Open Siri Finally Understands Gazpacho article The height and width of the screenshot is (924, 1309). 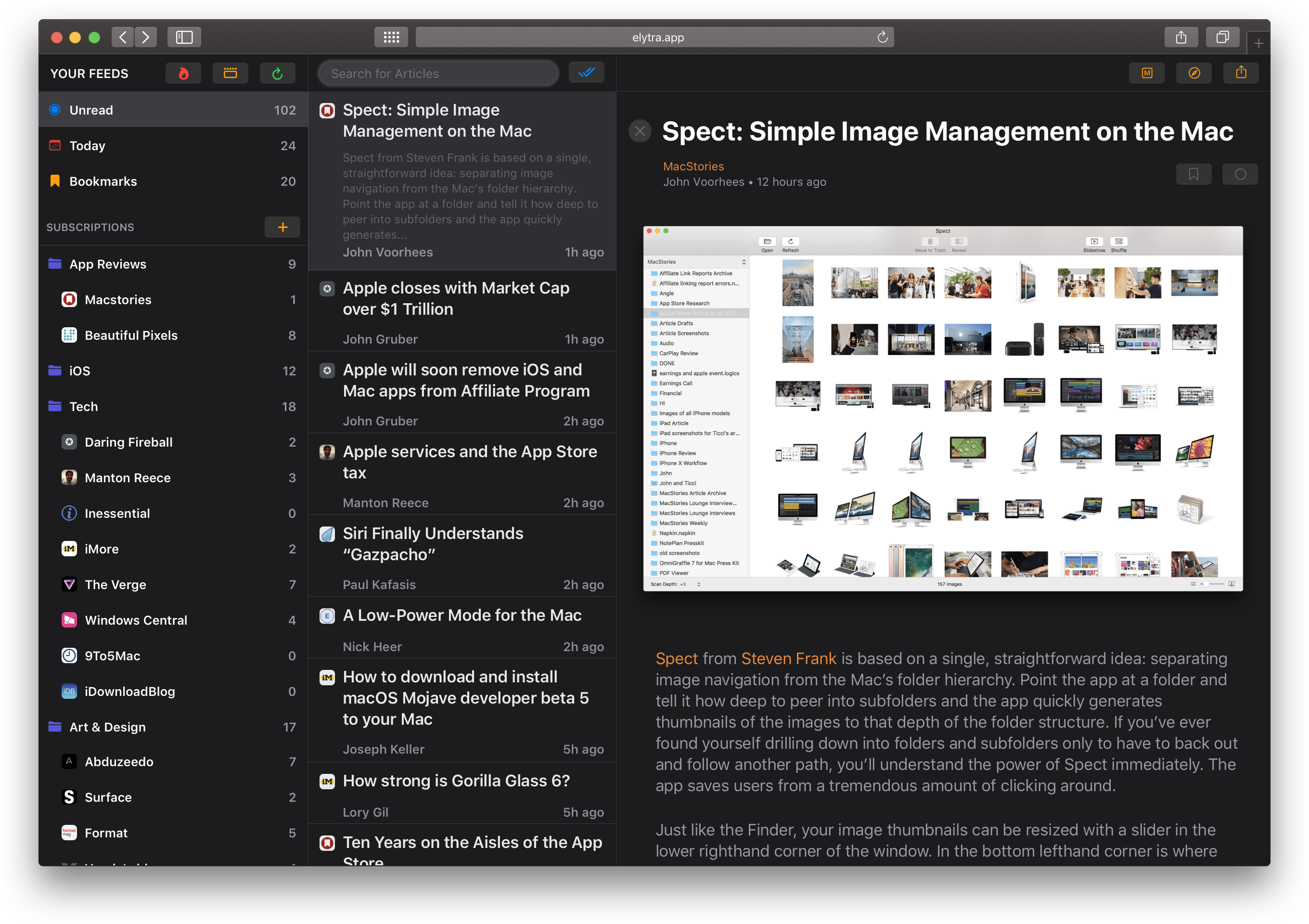462,556
